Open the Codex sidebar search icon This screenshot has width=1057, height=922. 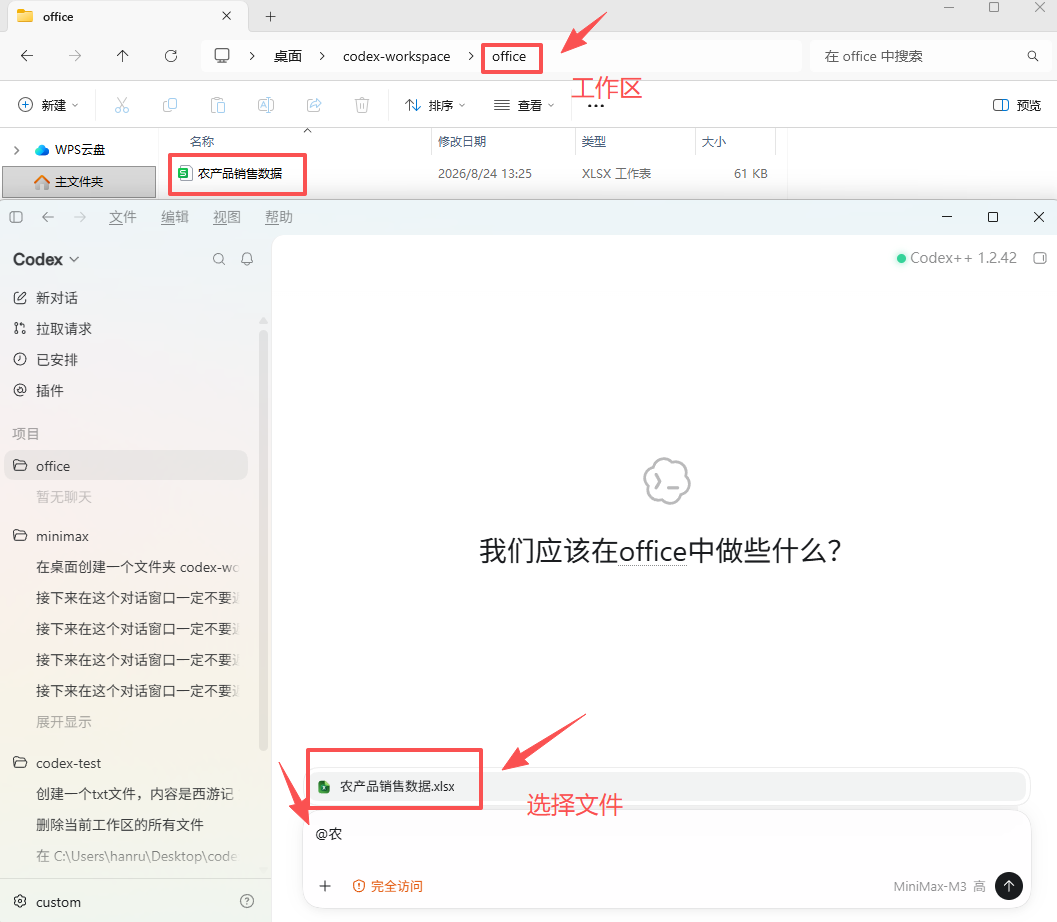[x=219, y=259]
